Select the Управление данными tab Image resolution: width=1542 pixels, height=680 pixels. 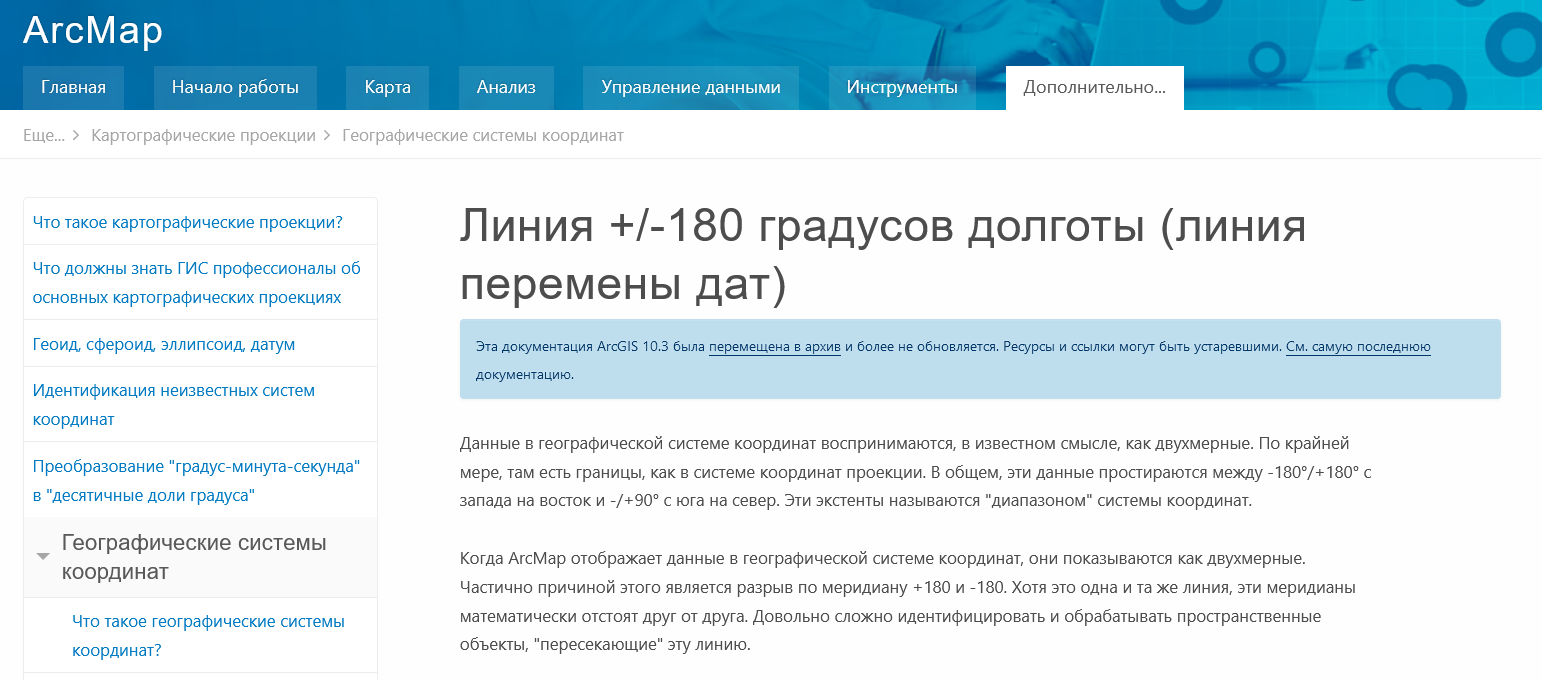691,88
